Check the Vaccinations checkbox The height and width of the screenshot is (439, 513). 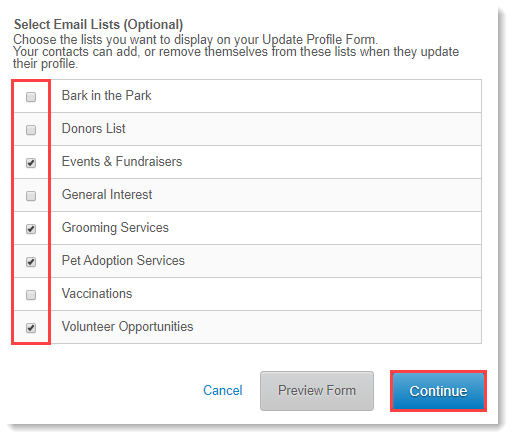tap(31, 295)
